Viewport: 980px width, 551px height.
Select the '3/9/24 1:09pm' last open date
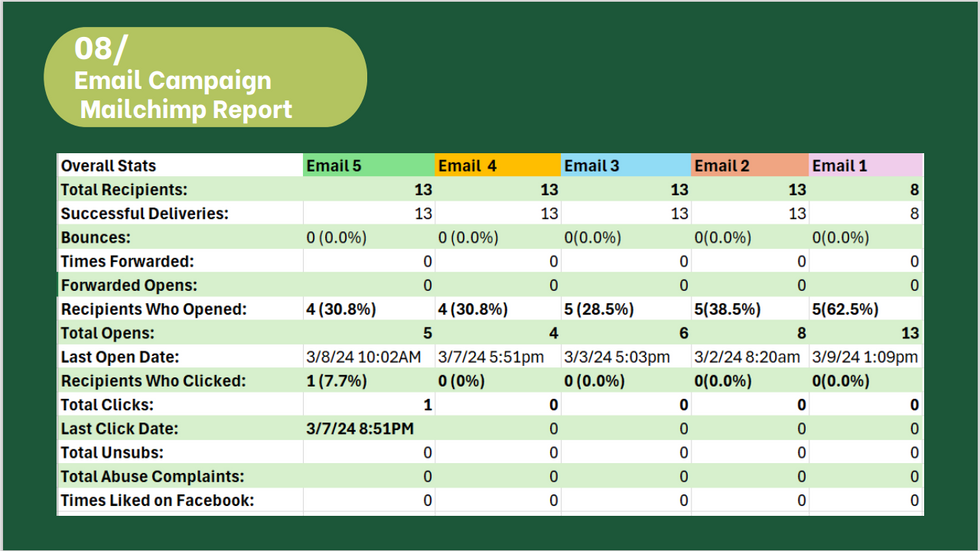point(865,357)
